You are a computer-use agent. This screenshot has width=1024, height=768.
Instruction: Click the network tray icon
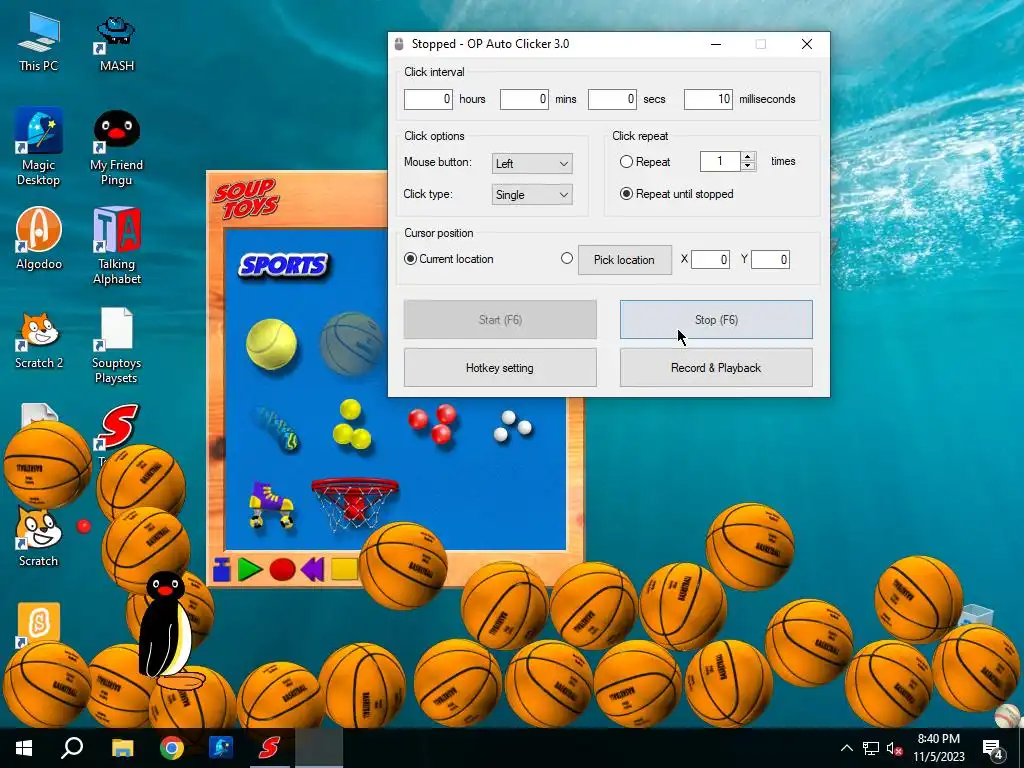point(871,748)
